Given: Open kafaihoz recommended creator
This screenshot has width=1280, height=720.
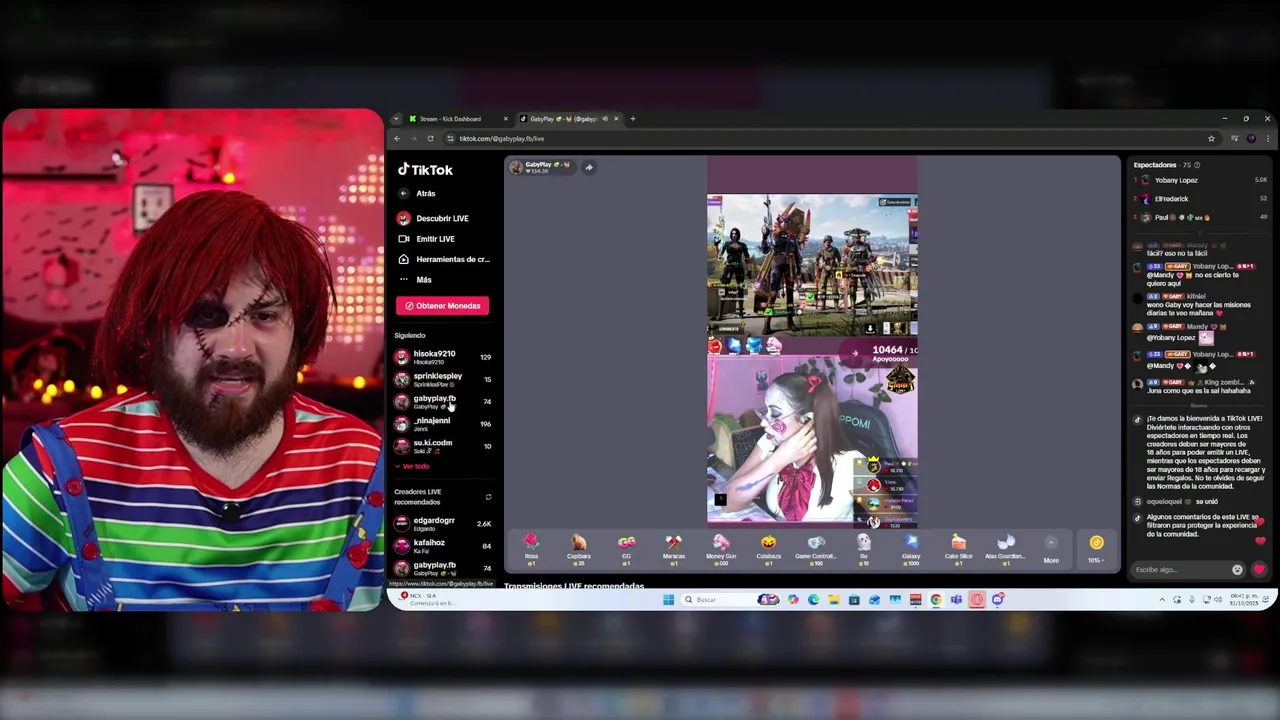Looking at the screenshot, I should click(443, 545).
